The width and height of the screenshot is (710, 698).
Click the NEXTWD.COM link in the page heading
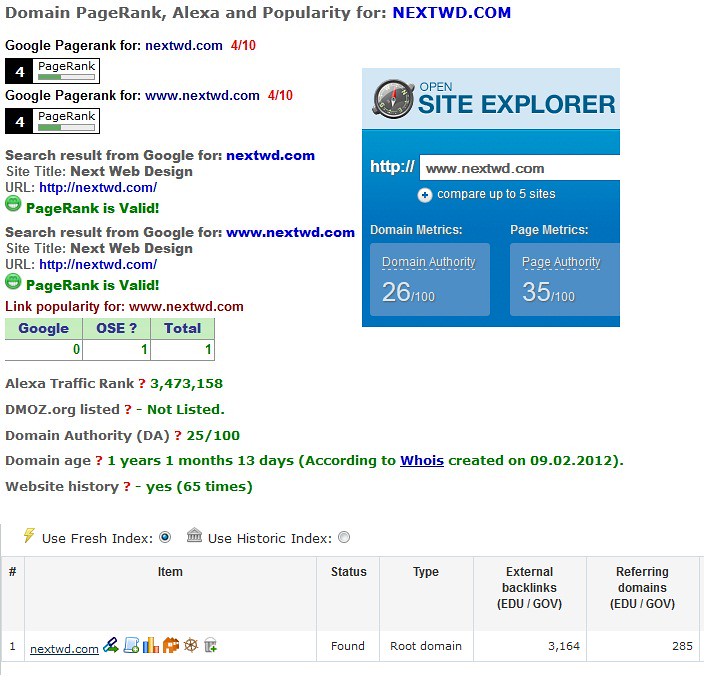click(451, 13)
